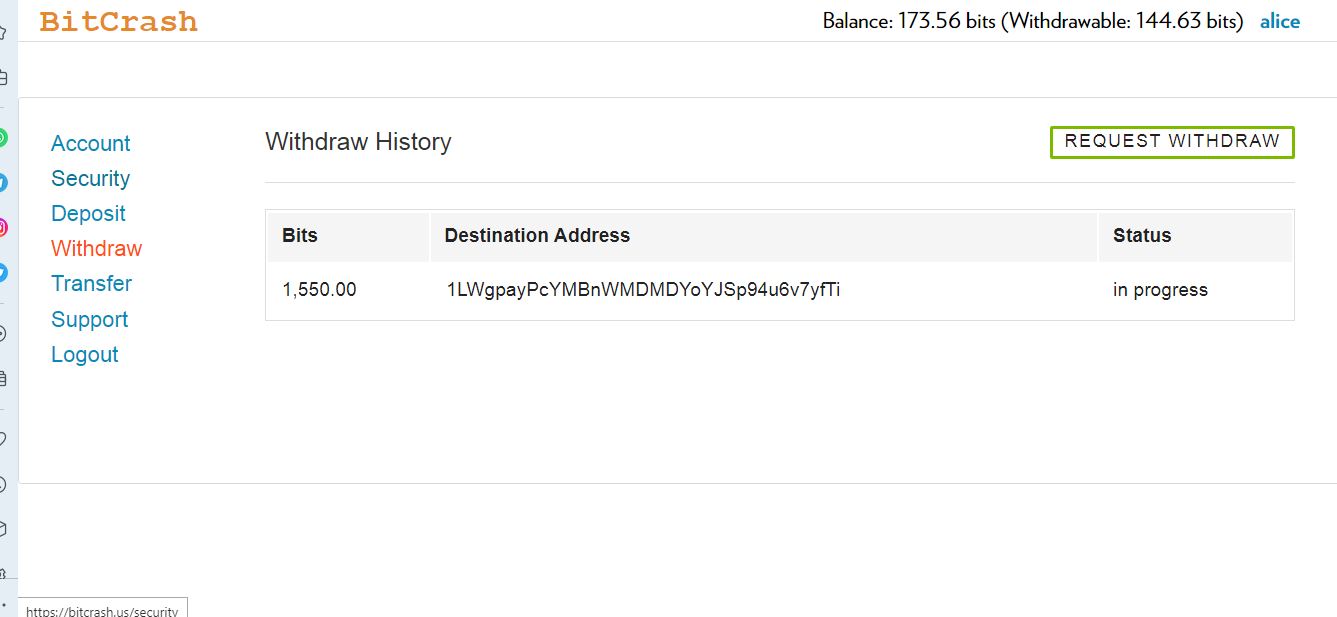This screenshot has height=617, width=1337.
Task: Open the Security section
Action: pyautogui.click(x=91, y=178)
